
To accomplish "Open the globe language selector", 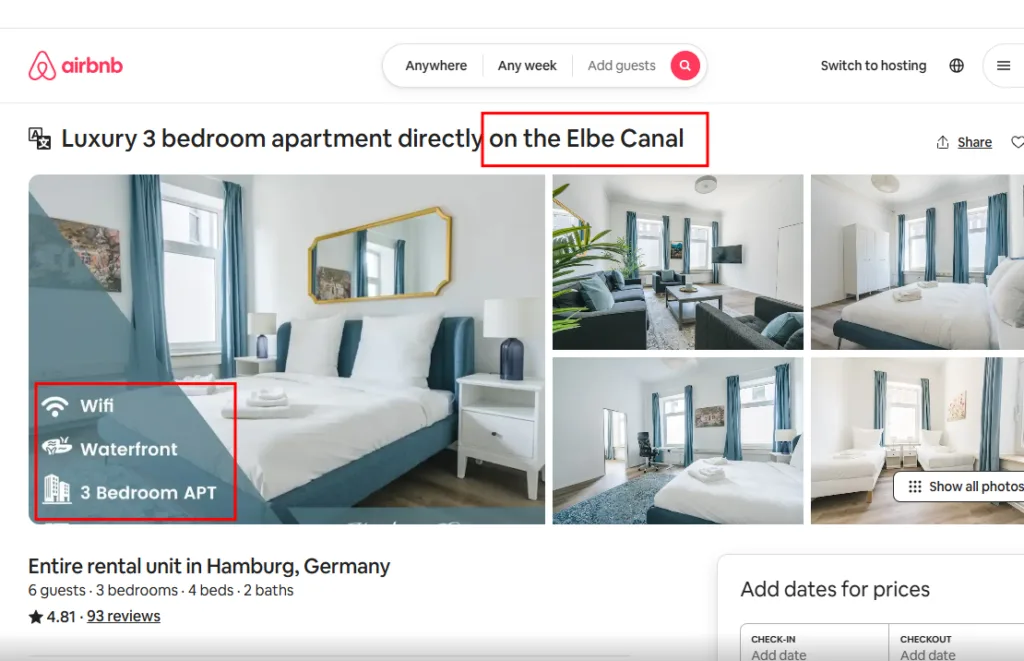I will pyautogui.click(x=956, y=65).
